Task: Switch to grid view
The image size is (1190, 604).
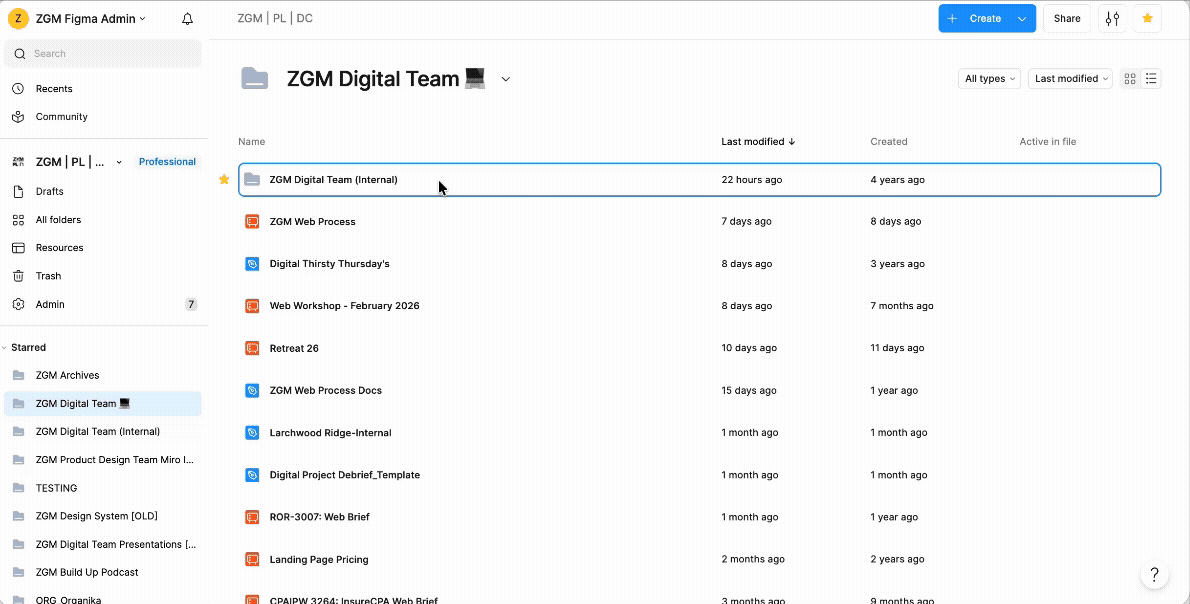Action: tap(1130, 79)
